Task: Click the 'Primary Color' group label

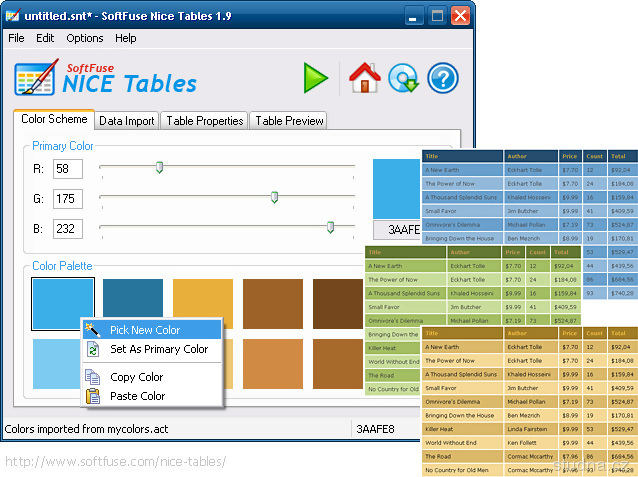Action: click(x=63, y=146)
